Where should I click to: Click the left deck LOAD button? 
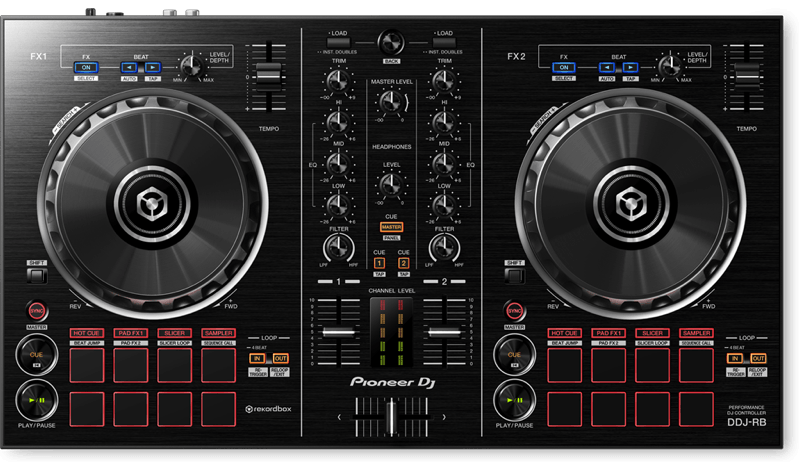point(339,42)
